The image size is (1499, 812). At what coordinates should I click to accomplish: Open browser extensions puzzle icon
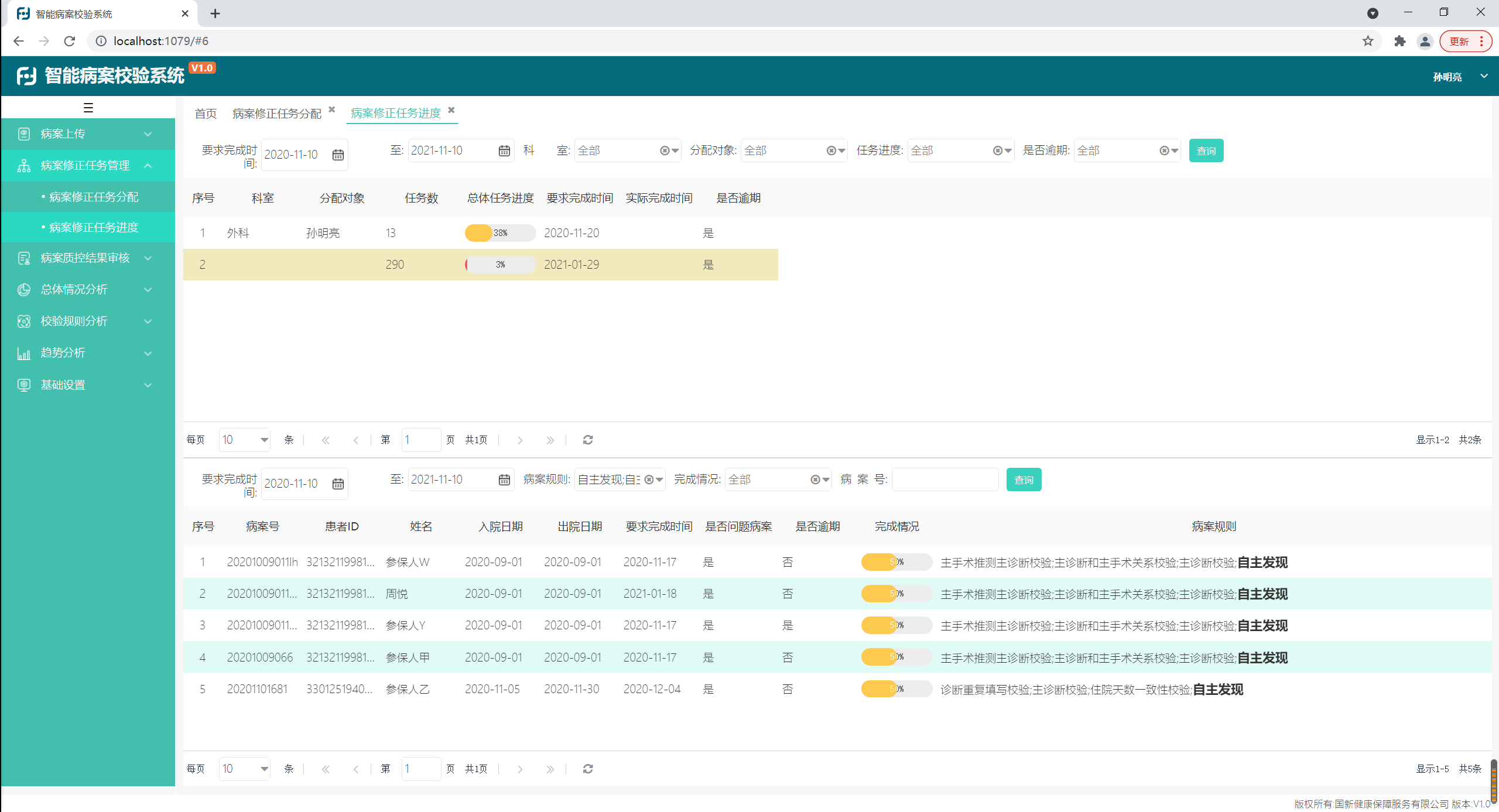pos(1399,41)
